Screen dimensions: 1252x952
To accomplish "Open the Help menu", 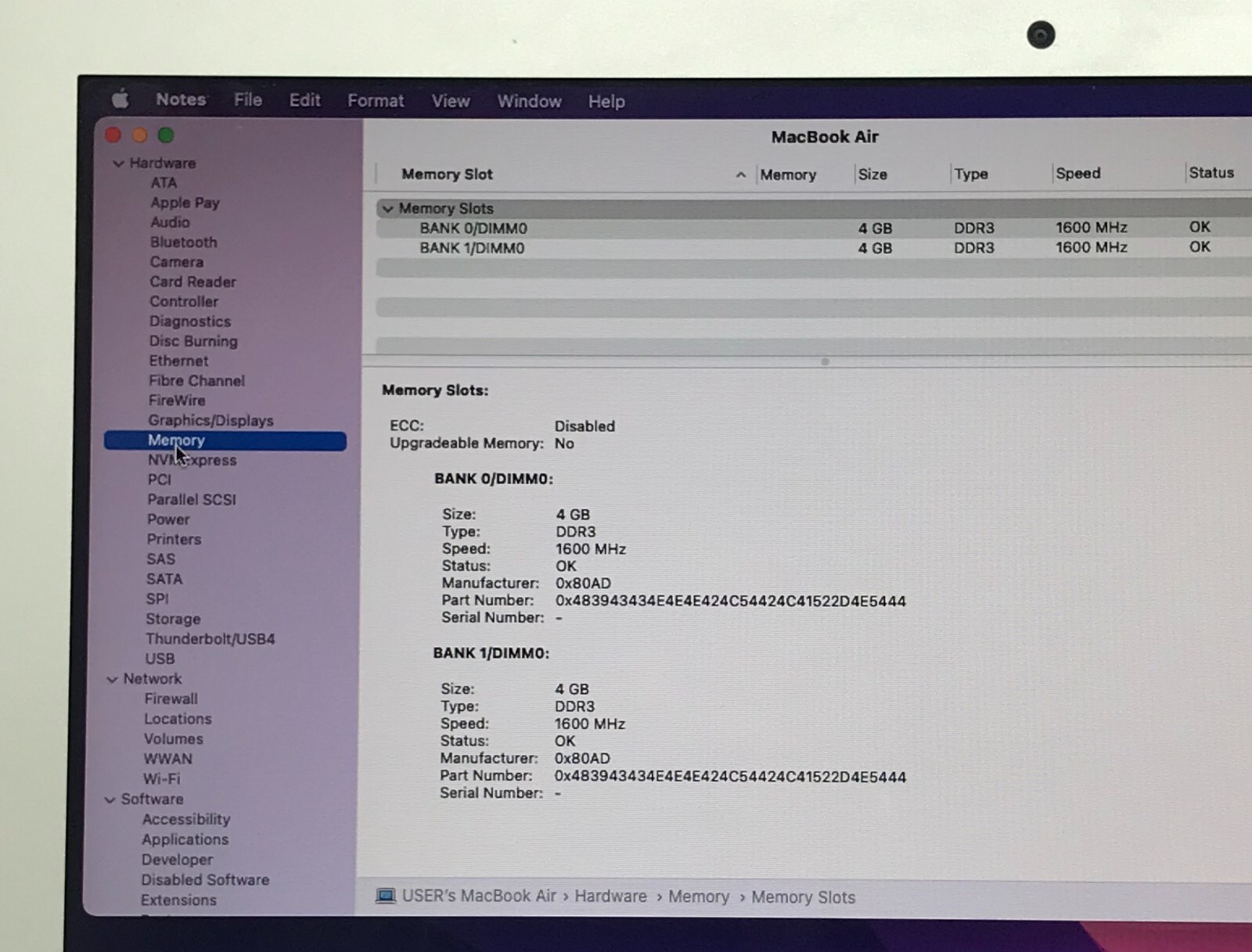I will [x=606, y=102].
